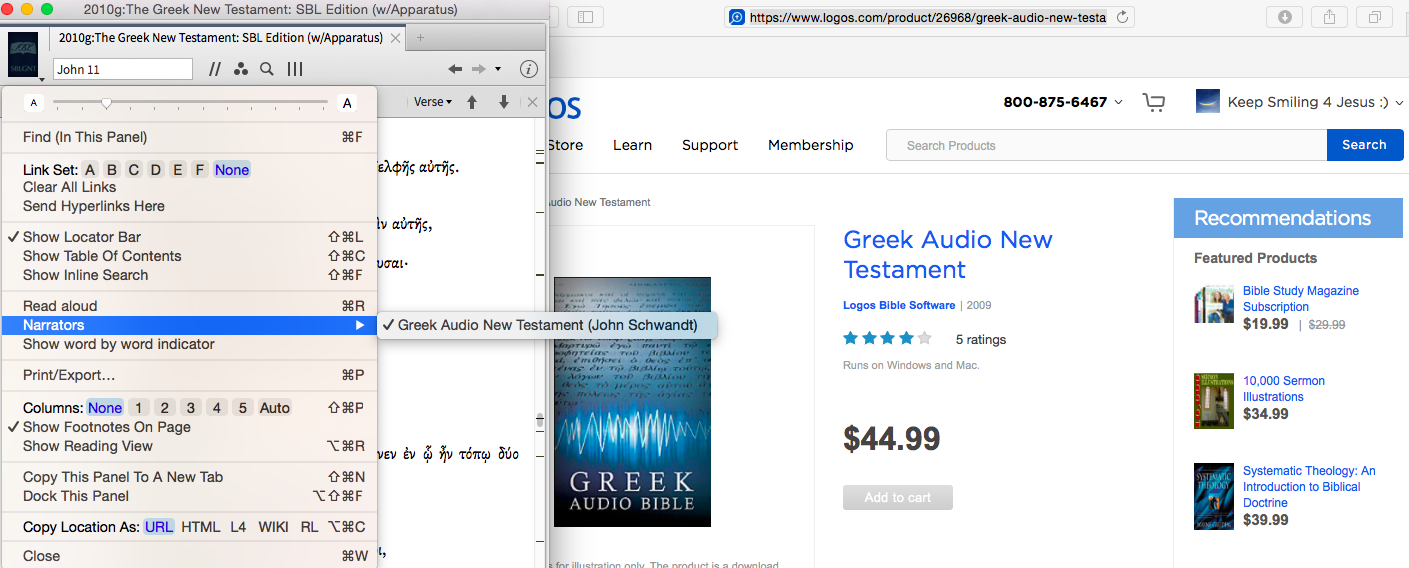Select the checked Greek Audio New Testament narrator
This screenshot has height=568, width=1409.
point(547,325)
